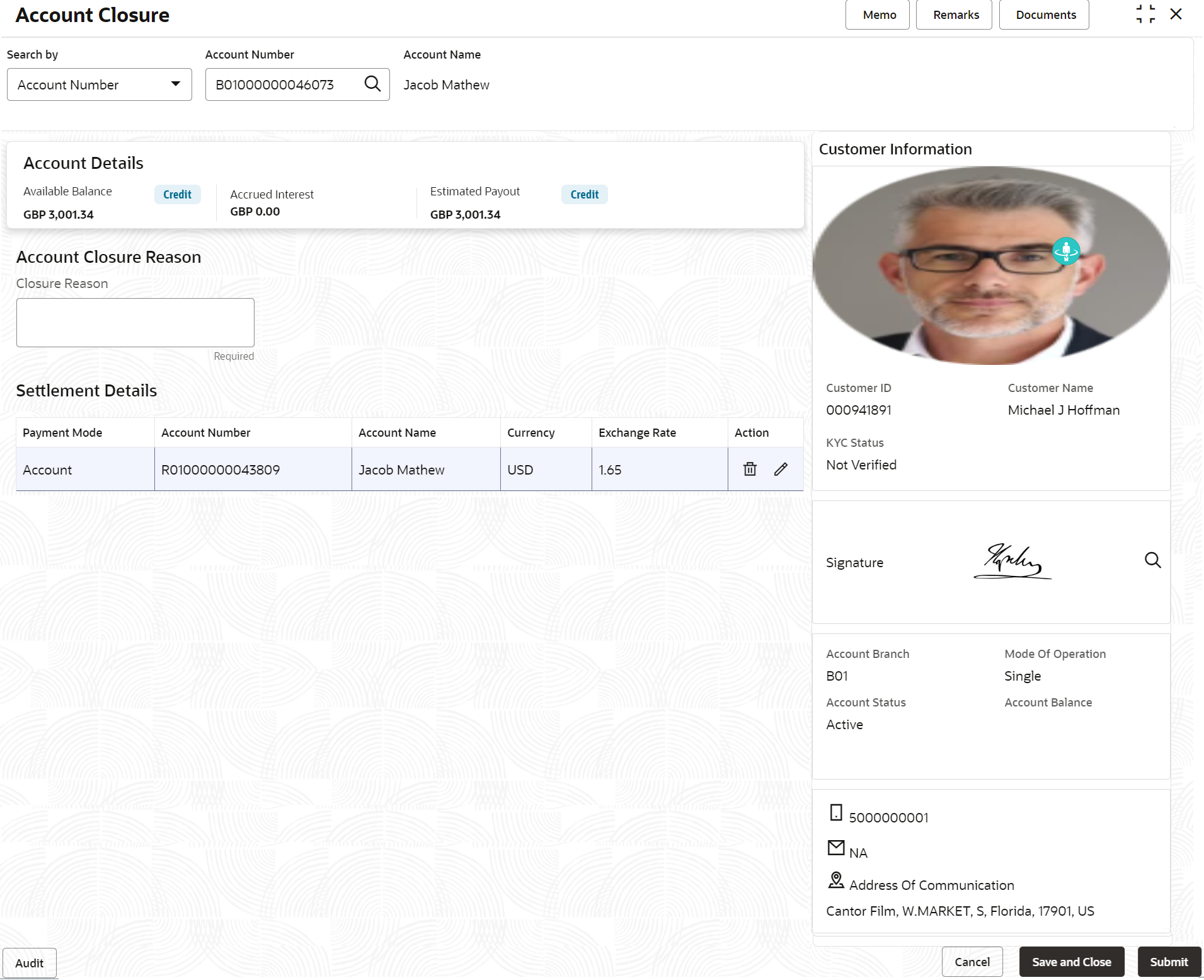Submit the account closure

pos(1169,962)
